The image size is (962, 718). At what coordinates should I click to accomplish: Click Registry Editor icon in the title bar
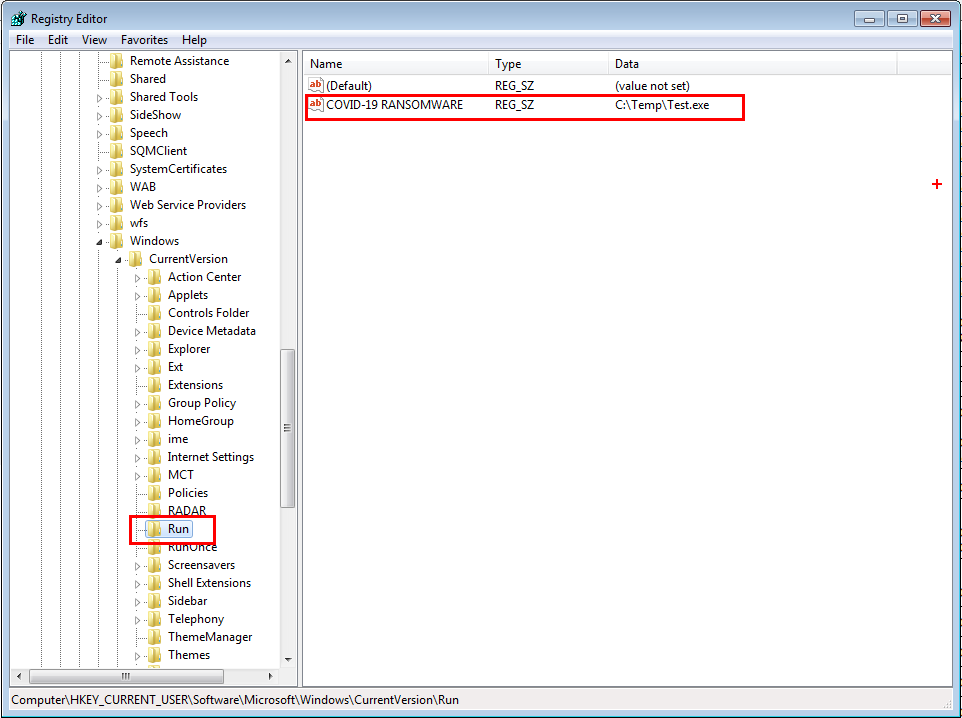pyautogui.click(x=19, y=18)
